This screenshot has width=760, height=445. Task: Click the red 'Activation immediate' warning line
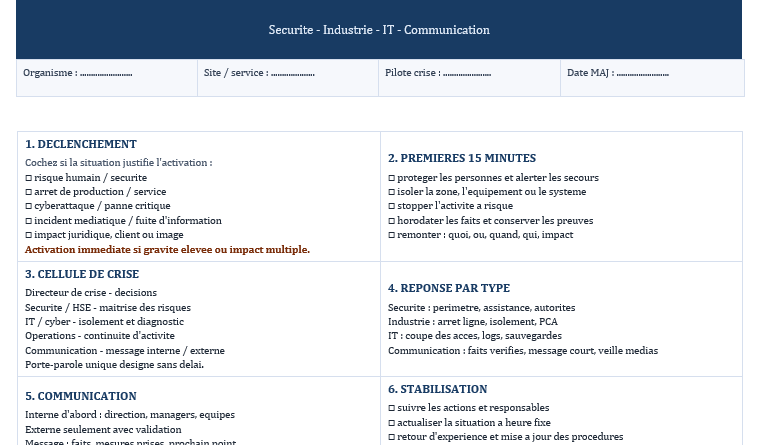point(167,250)
